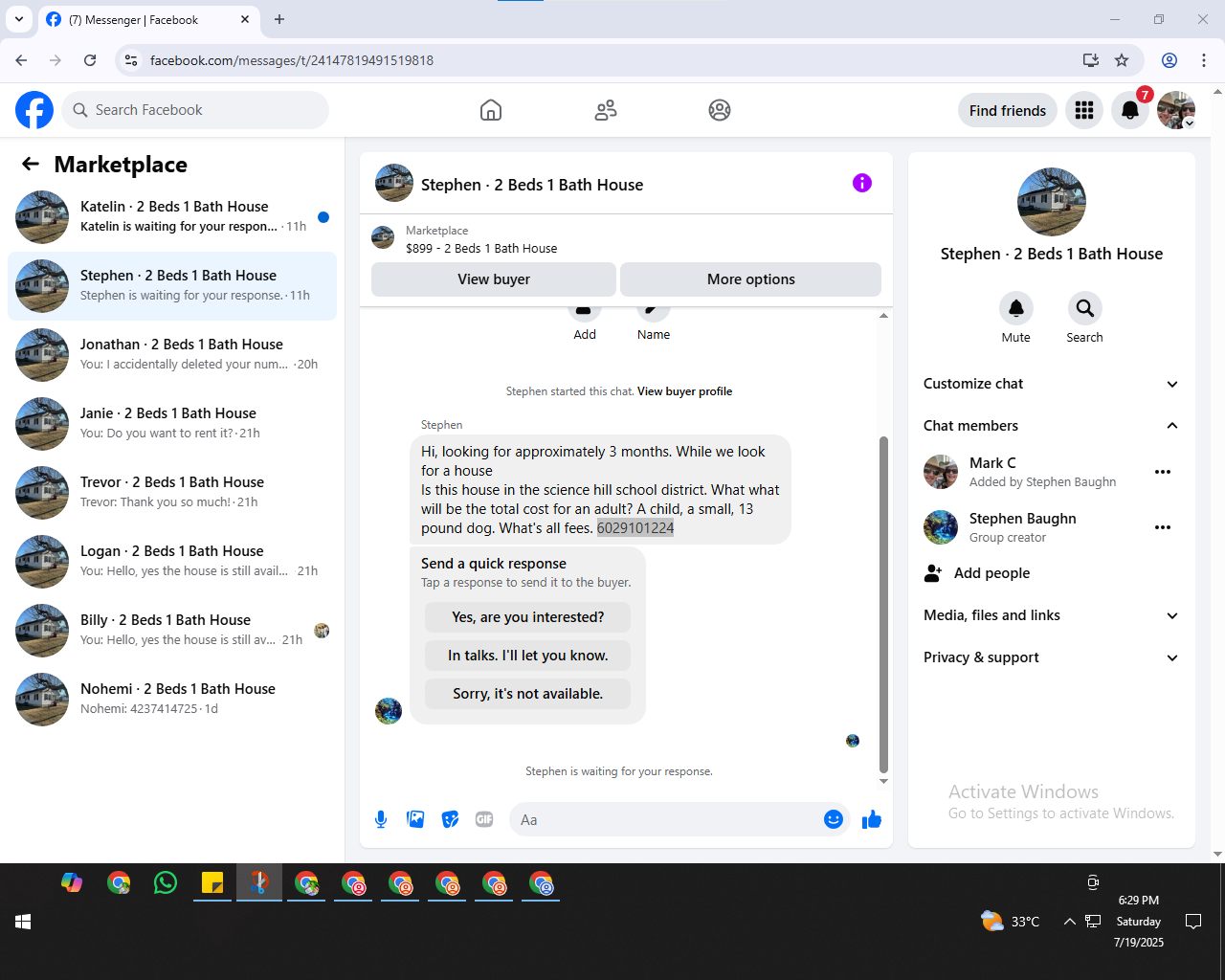Reload the page in Chrome
Image resolution: width=1225 pixels, height=980 pixels.
click(x=90, y=60)
